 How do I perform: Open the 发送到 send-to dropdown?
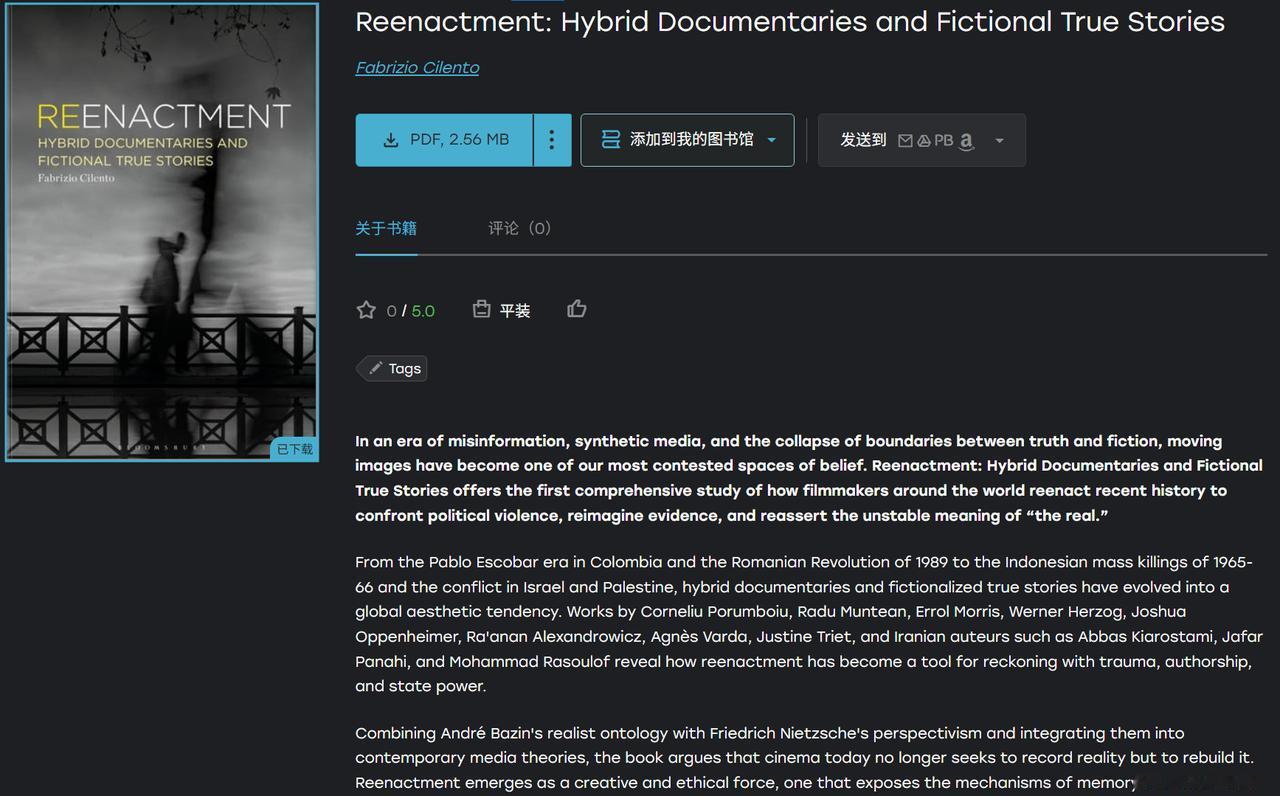922,140
